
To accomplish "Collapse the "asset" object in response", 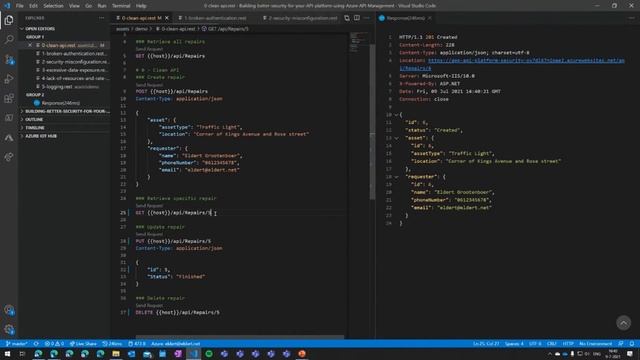I will click(x=396, y=138).
